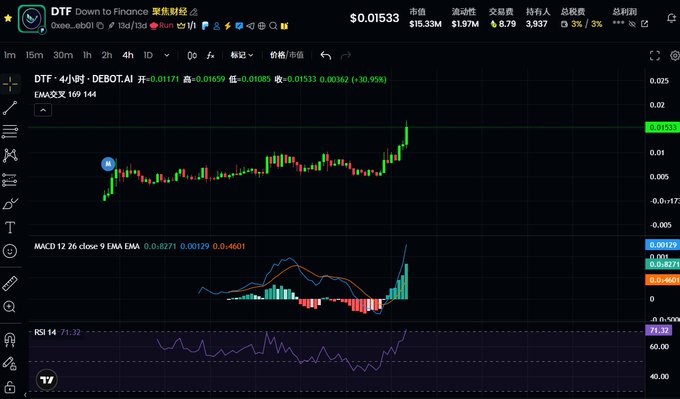The height and width of the screenshot is (399, 680).
Task: Select the forecast position tool
Action: pyautogui.click(x=10, y=180)
